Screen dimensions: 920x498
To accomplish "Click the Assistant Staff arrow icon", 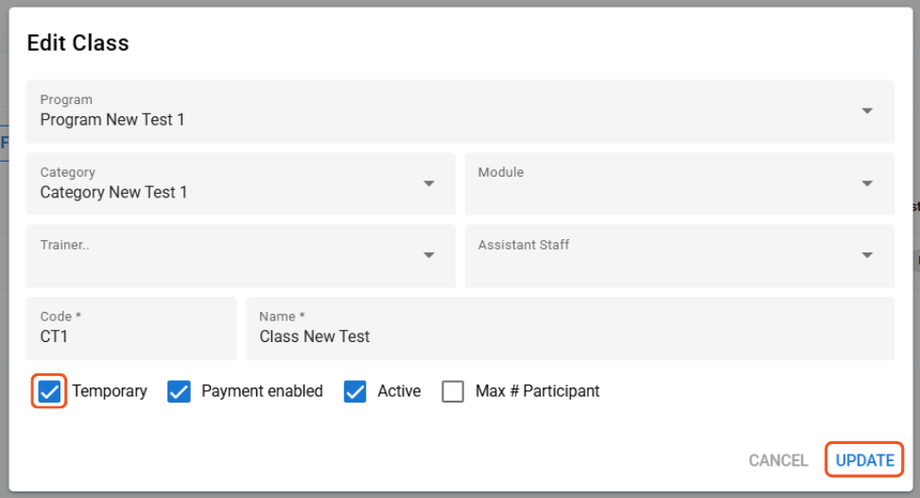I will [867, 255].
